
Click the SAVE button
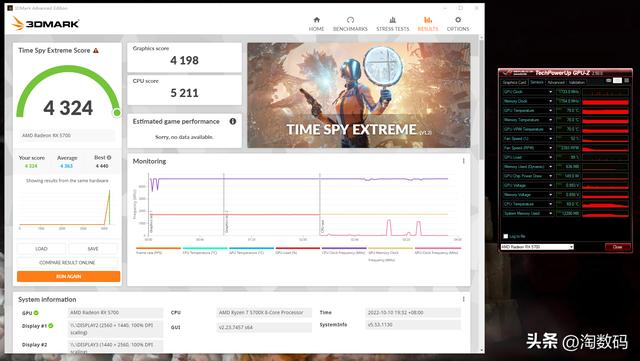pos(93,249)
